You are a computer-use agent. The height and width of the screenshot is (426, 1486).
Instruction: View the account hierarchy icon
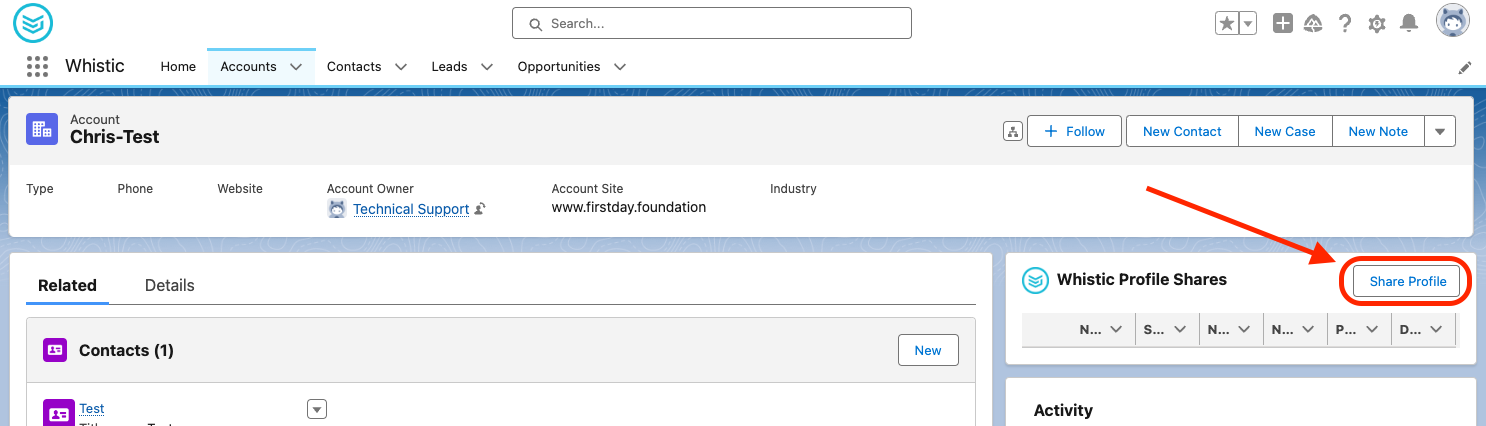pyautogui.click(x=1012, y=131)
